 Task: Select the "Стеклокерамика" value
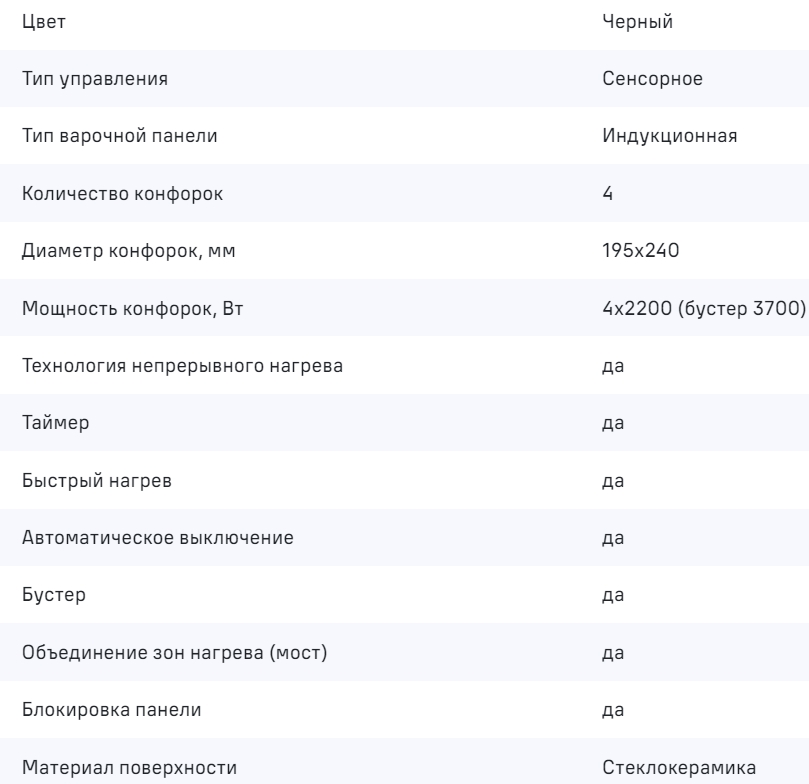tap(674, 768)
